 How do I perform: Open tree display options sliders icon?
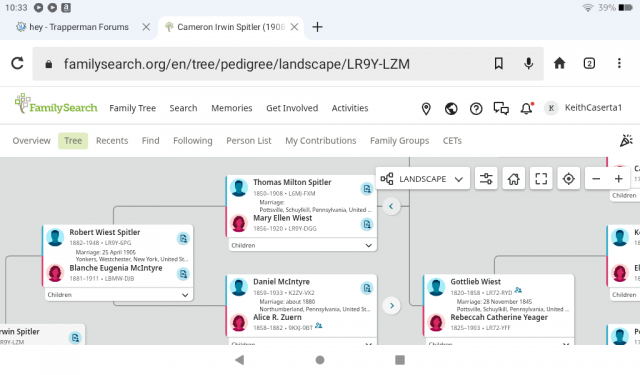486,179
